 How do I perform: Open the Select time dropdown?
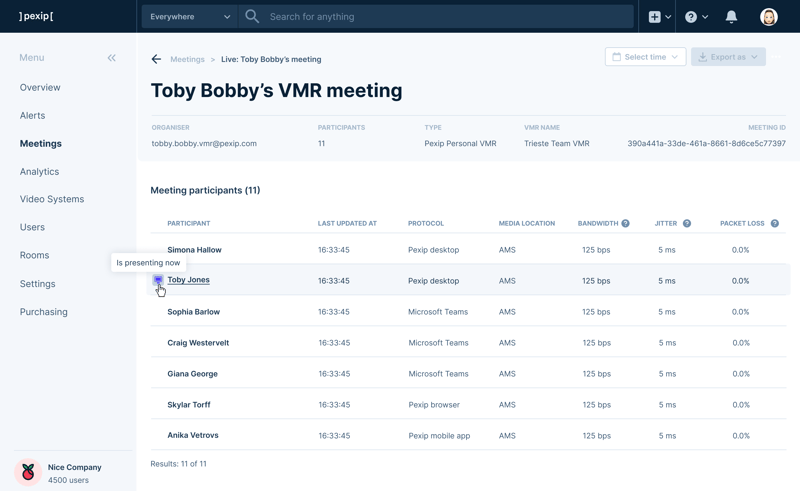[x=645, y=57]
